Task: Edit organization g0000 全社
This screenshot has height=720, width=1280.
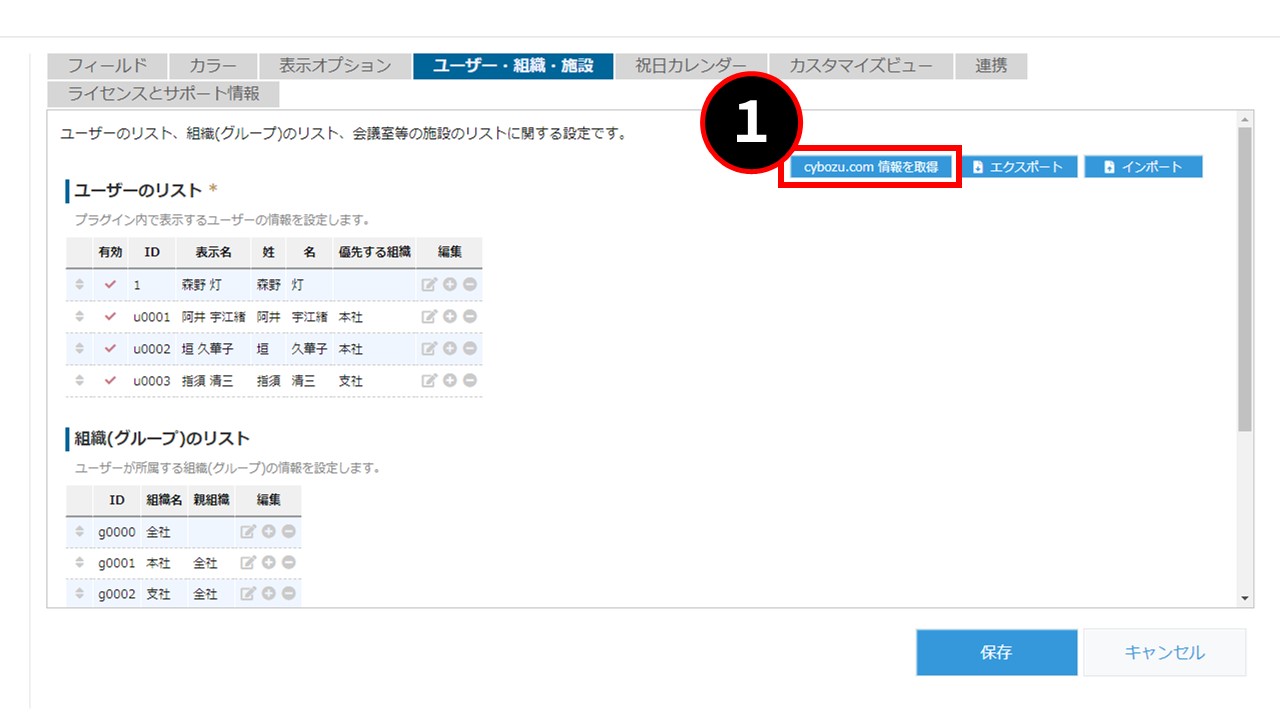Action: 248,532
